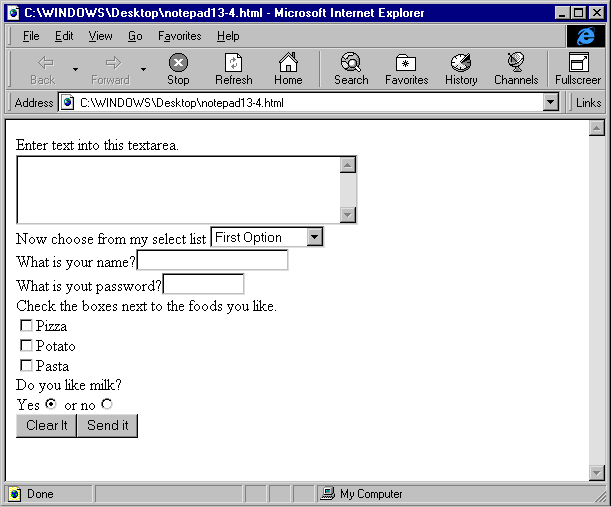Open the Favorites toolbar icon
The image size is (611, 507).
pos(406,62)
